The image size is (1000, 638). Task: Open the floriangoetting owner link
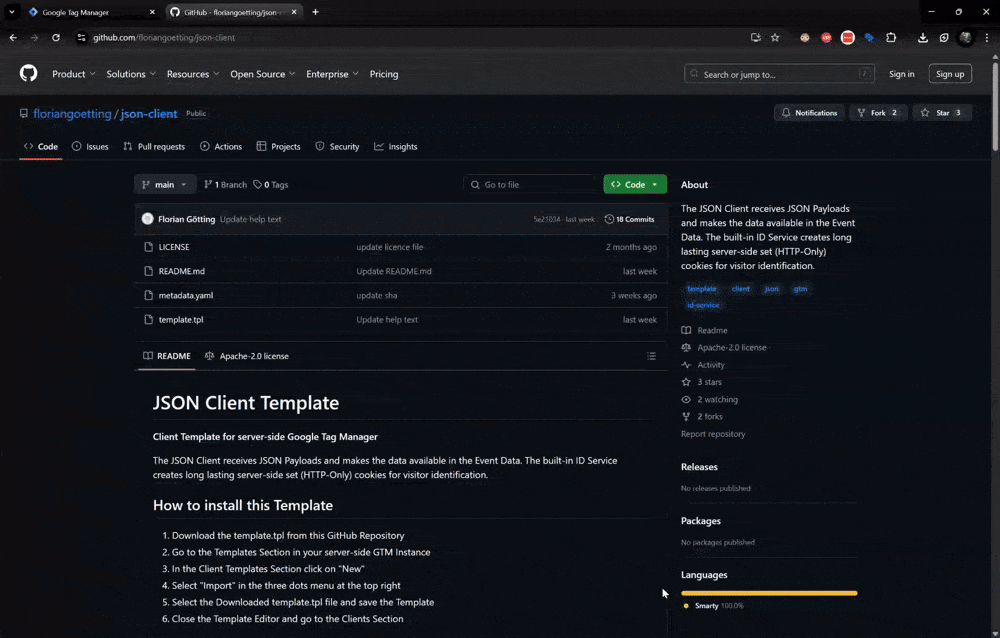tap(72, 114)
